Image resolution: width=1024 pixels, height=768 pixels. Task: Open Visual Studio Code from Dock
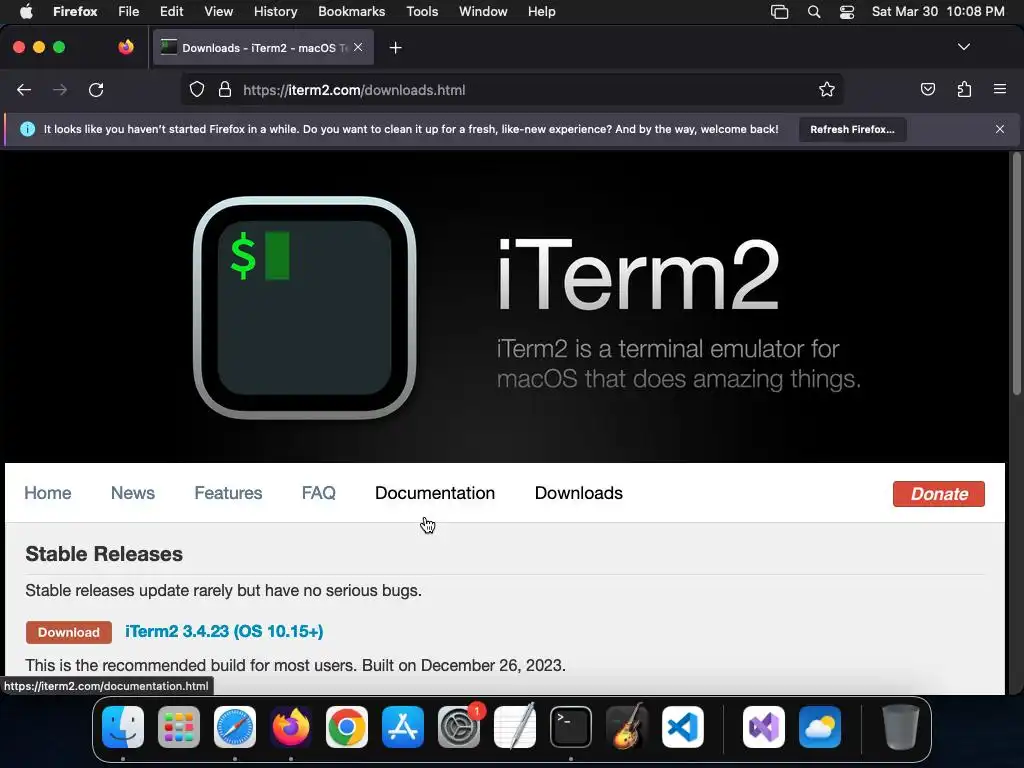tap(683, 727)
